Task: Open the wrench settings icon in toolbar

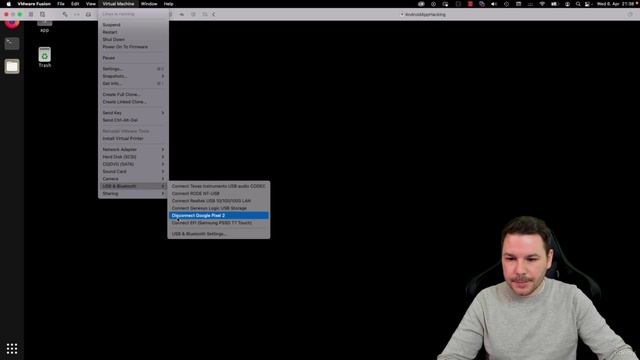Action: (x=65, y=14)
